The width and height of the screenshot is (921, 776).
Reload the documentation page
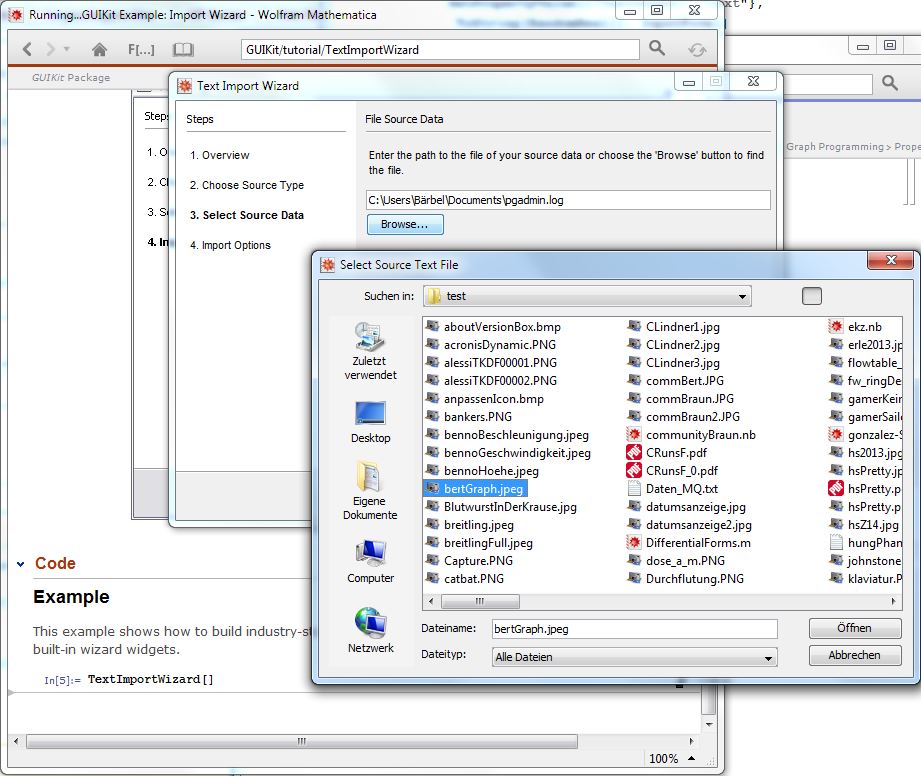click(697, 50)
